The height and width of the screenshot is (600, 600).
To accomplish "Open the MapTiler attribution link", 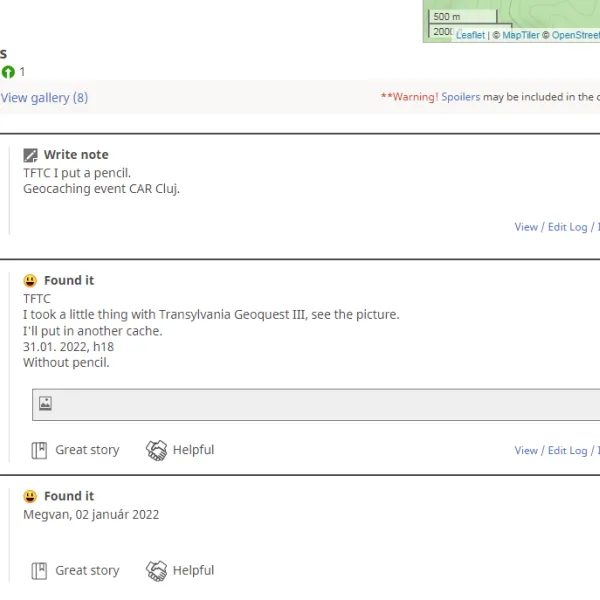I will point(520,35).
